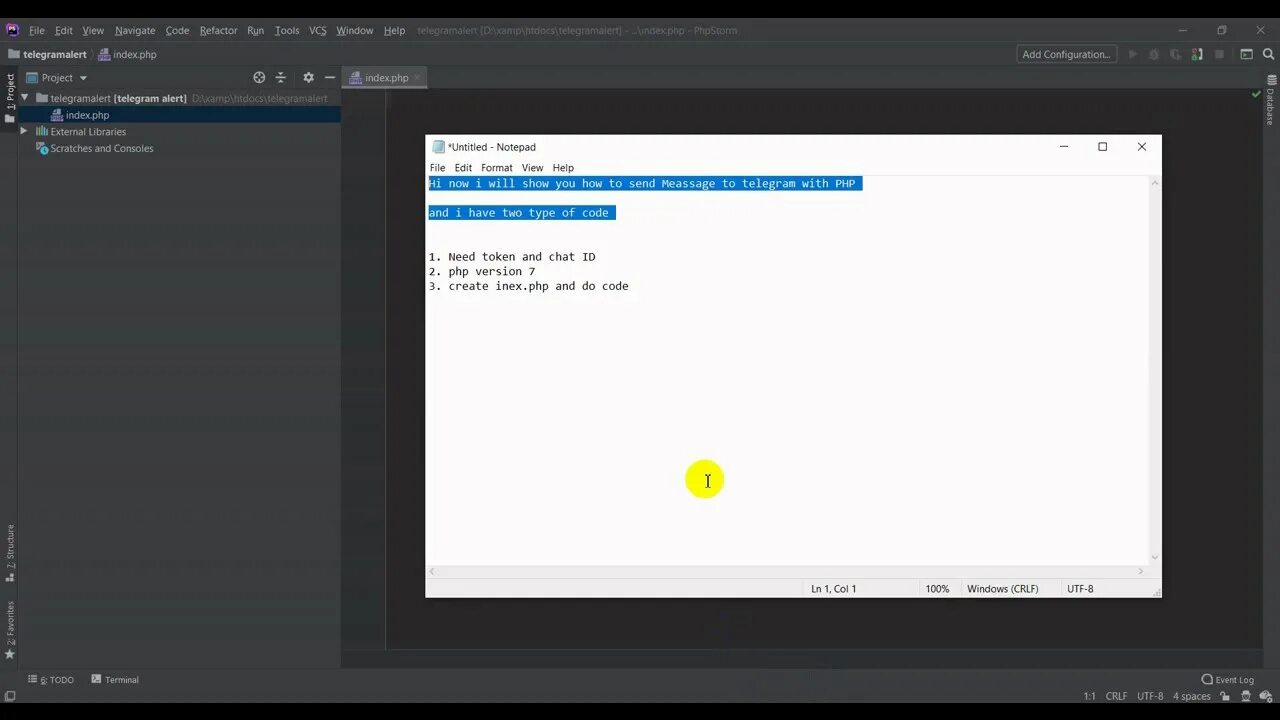Click Notepad scroll down arrow
Viewport: 1280px width, 720px height.
point(1155,558)
